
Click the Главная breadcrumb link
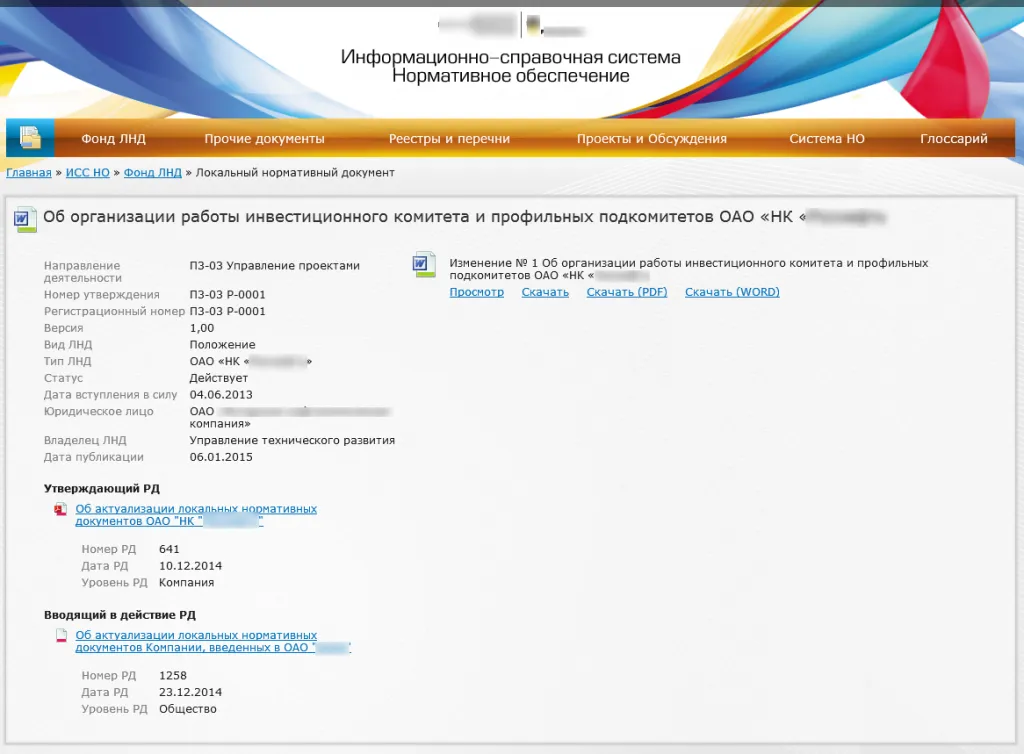coord(28,173)
